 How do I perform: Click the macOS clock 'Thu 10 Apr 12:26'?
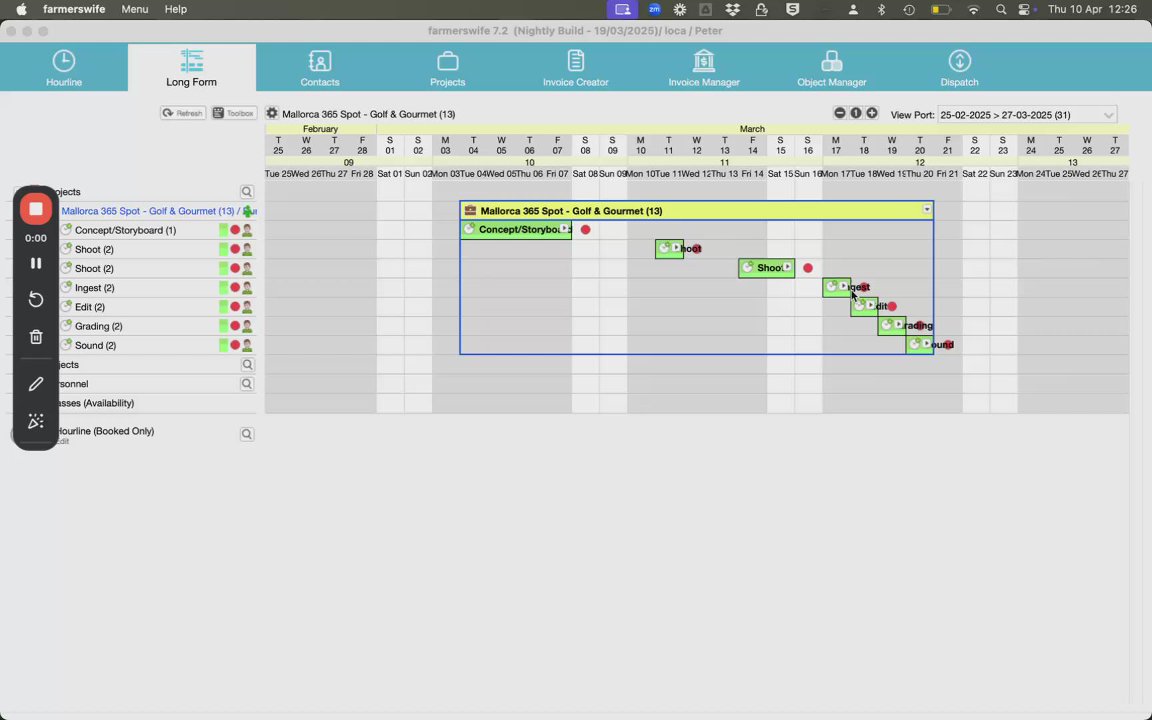tap(1092, 10)
